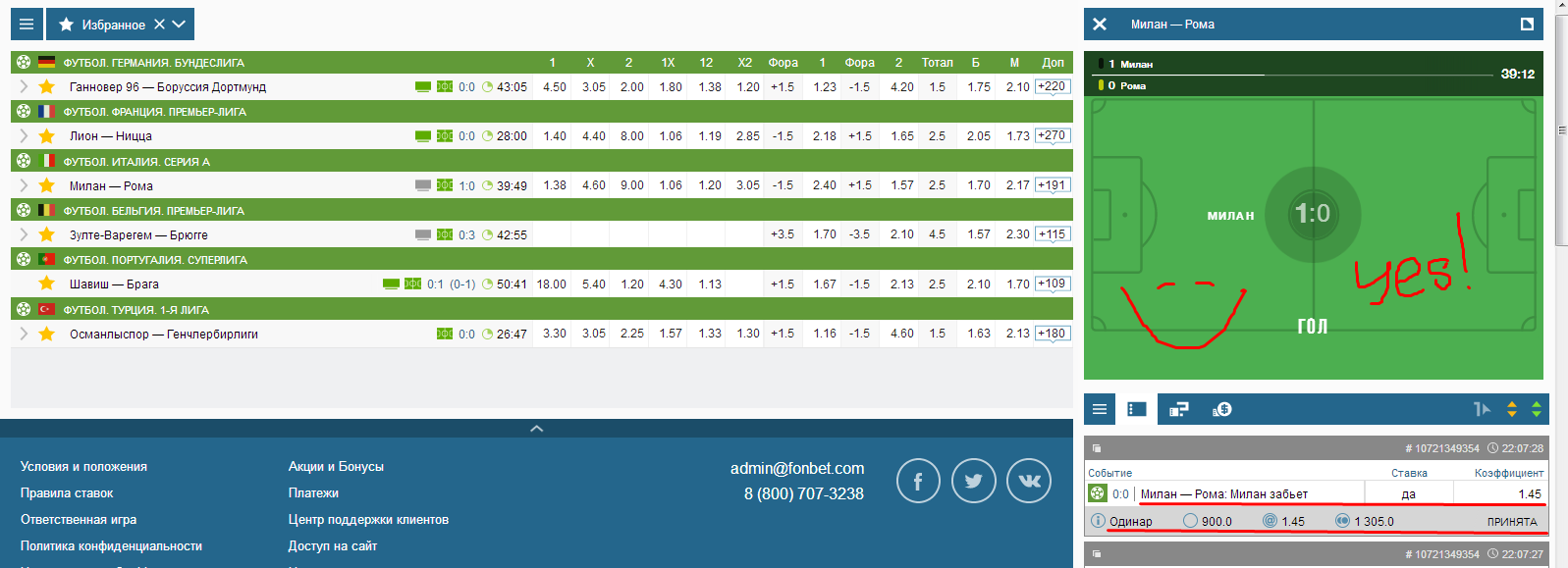Open +191 extra markets for Милан — Рома
This screenshot has height=568, width=1568.
[x=1053, y=185]
